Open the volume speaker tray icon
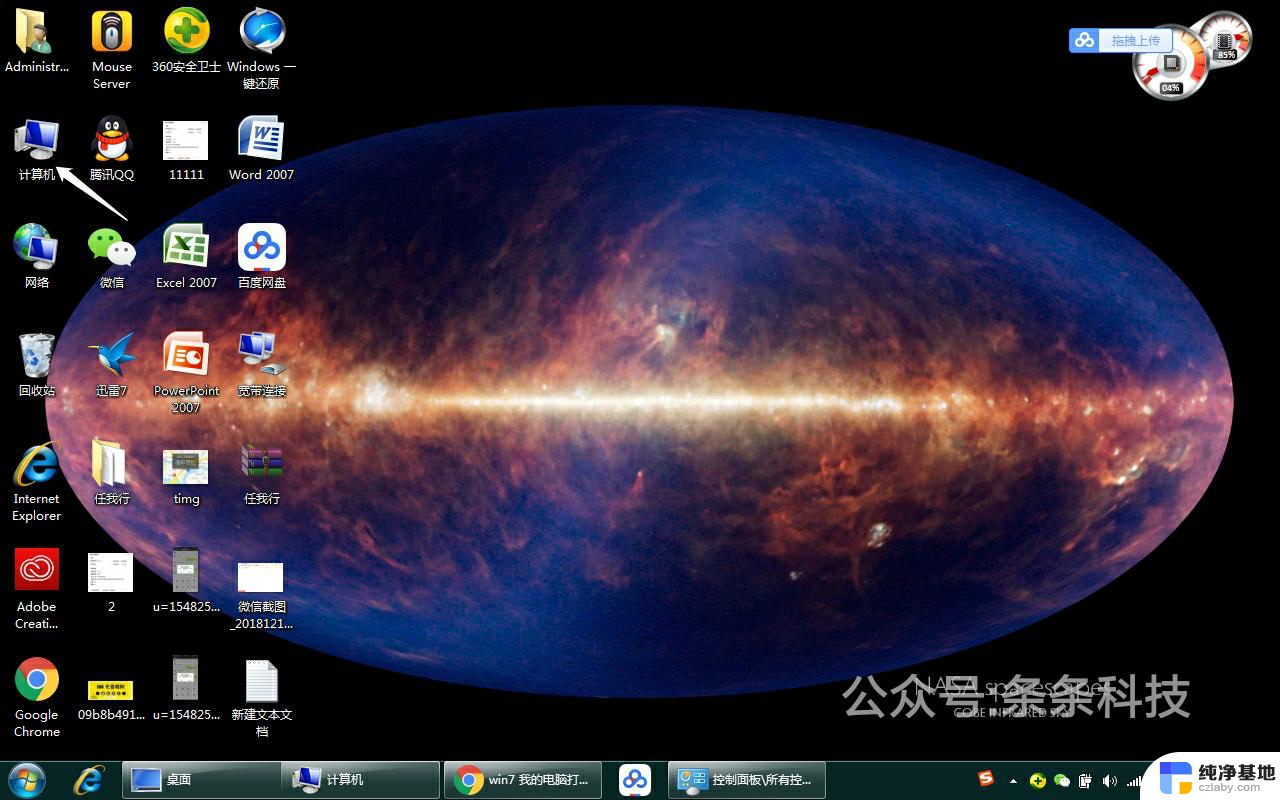Image resolution: width=1280 pixels, height=800 pixels. (x=1110, y=780)
